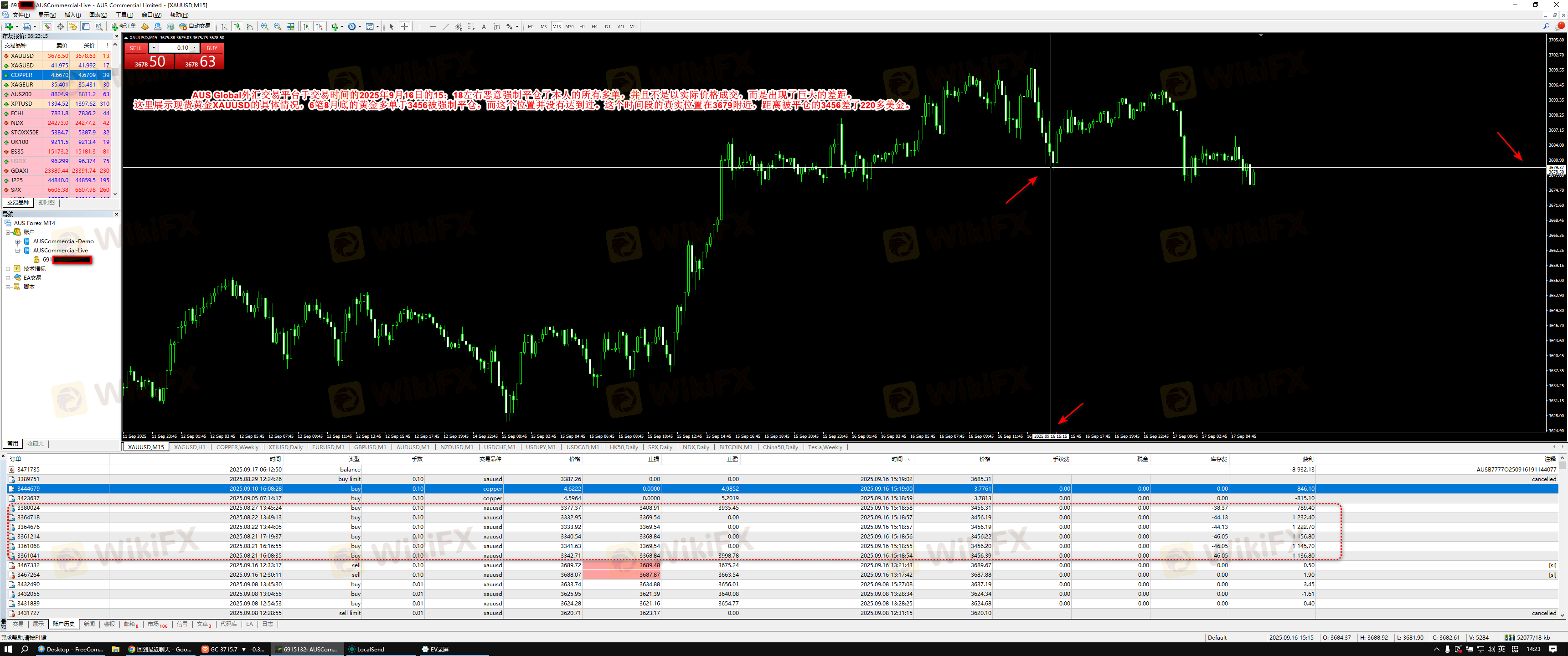Select the Crosshair cursor tool
The height and width of the screenshot is (656, 1568).
(405, 26)
